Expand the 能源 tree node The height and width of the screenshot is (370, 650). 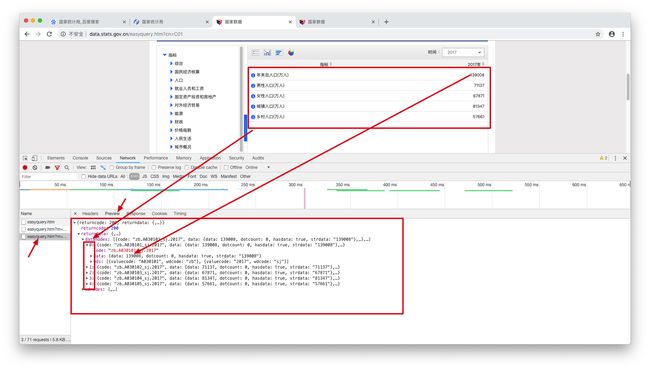coord(171,114)
